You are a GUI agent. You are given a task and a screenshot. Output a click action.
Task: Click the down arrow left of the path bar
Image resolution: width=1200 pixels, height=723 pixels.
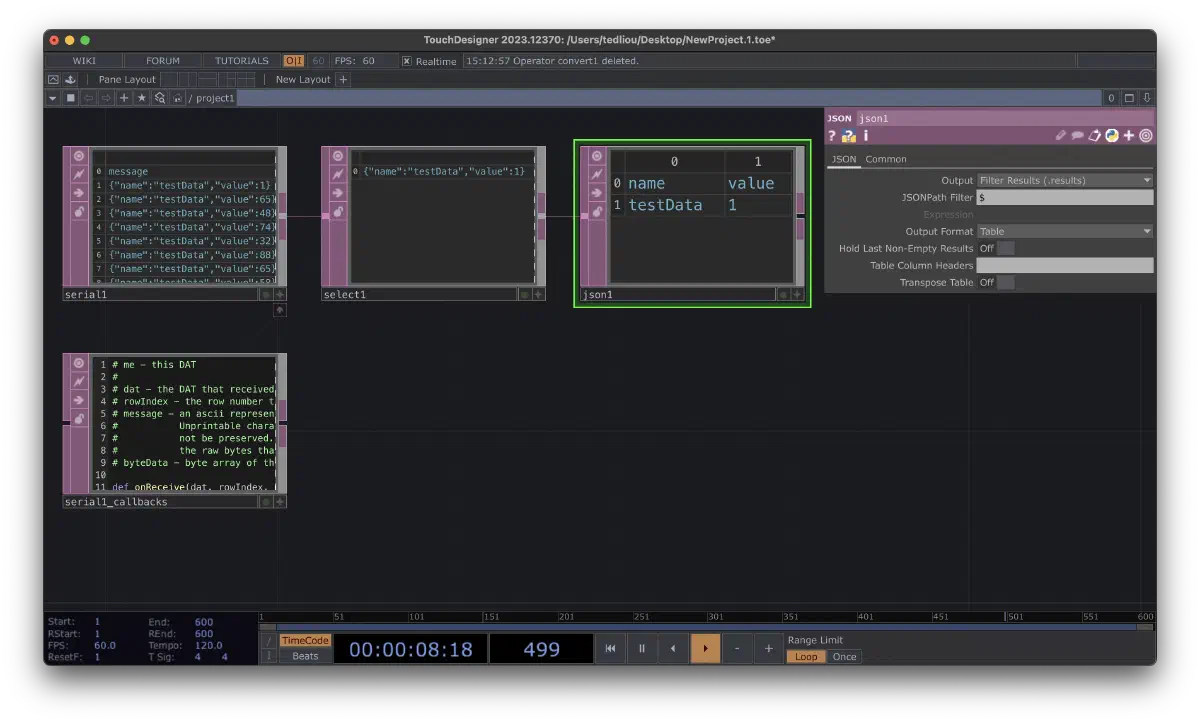pos(52,98)
